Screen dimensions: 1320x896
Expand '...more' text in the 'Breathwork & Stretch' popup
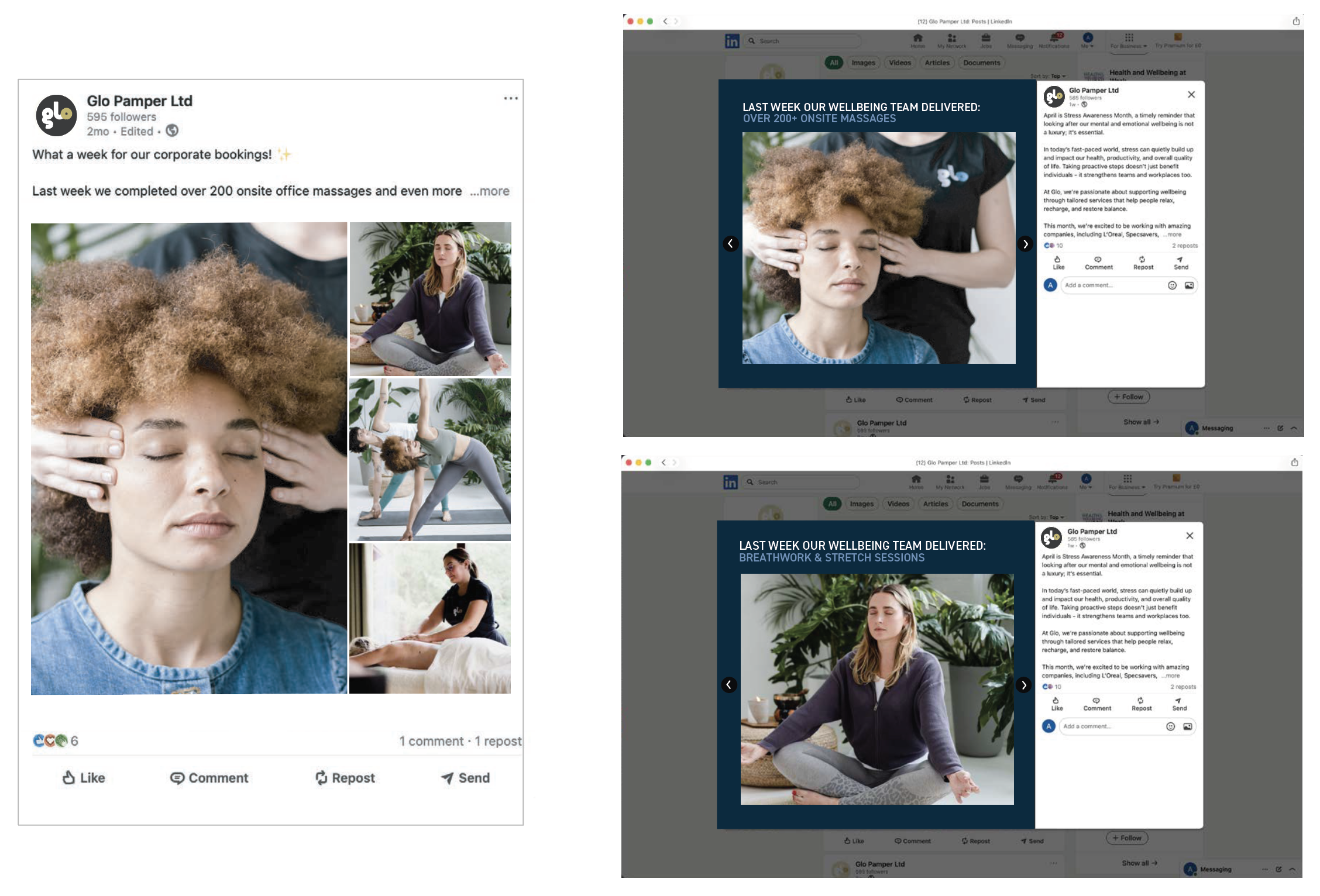point(1170,676)
